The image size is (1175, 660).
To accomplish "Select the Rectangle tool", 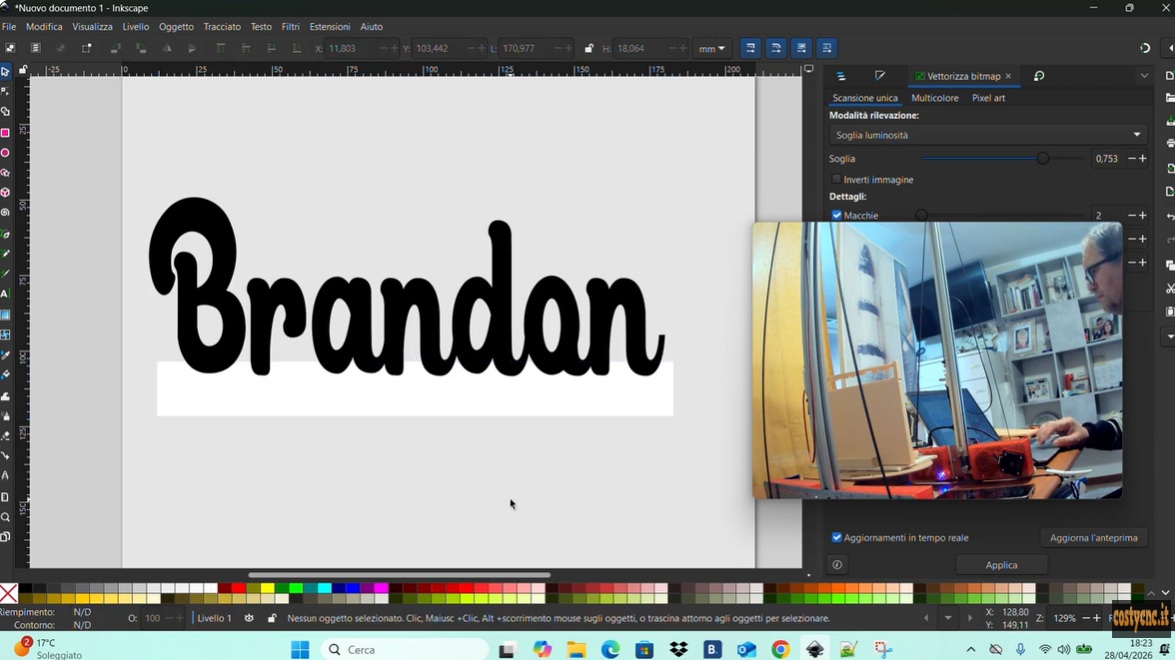I will [x=5, y=133].
